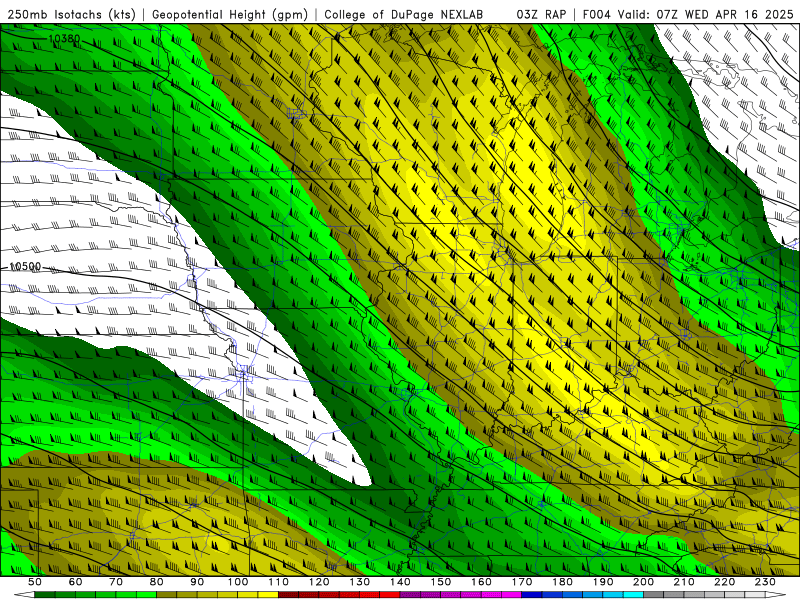Image resolution: width=800 pixels, height=600 pixels.
Task: Select the bright red swatch ending at 140
Action: (x=390, y=595)
